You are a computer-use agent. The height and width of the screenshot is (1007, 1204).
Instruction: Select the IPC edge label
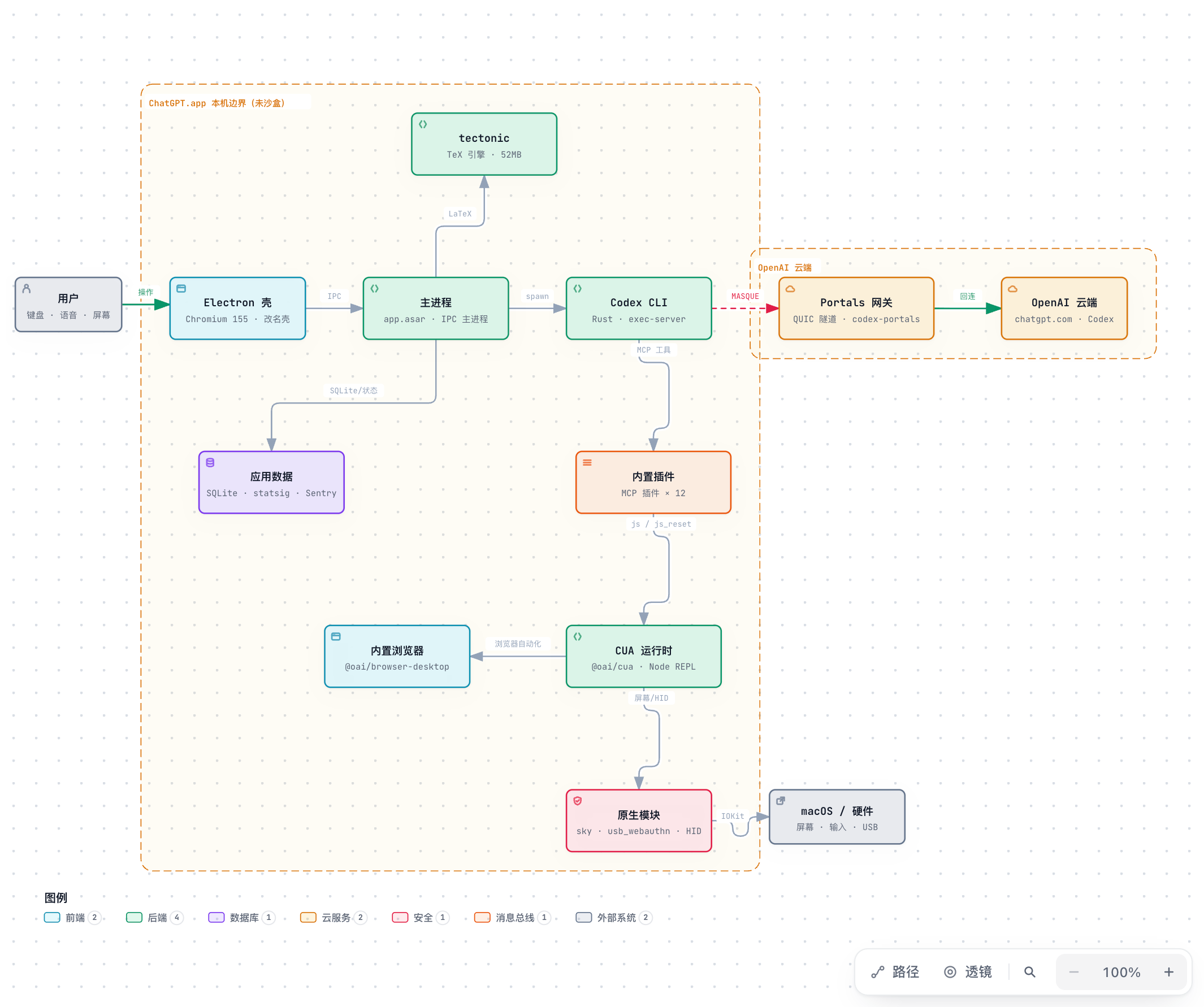[334, 296]
